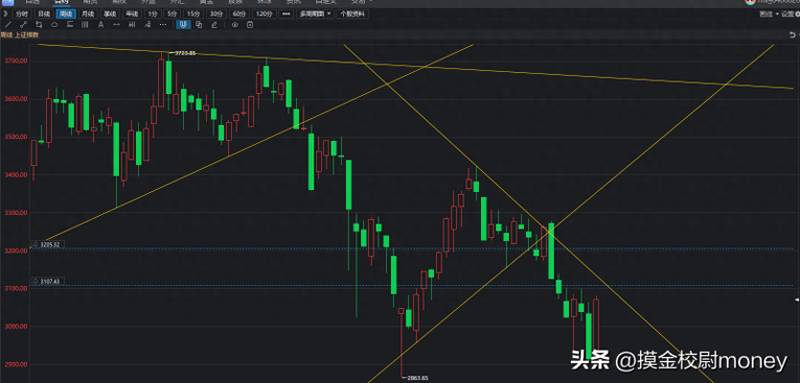Pick the text annotation 'A' tool

(x=101, y=24)
